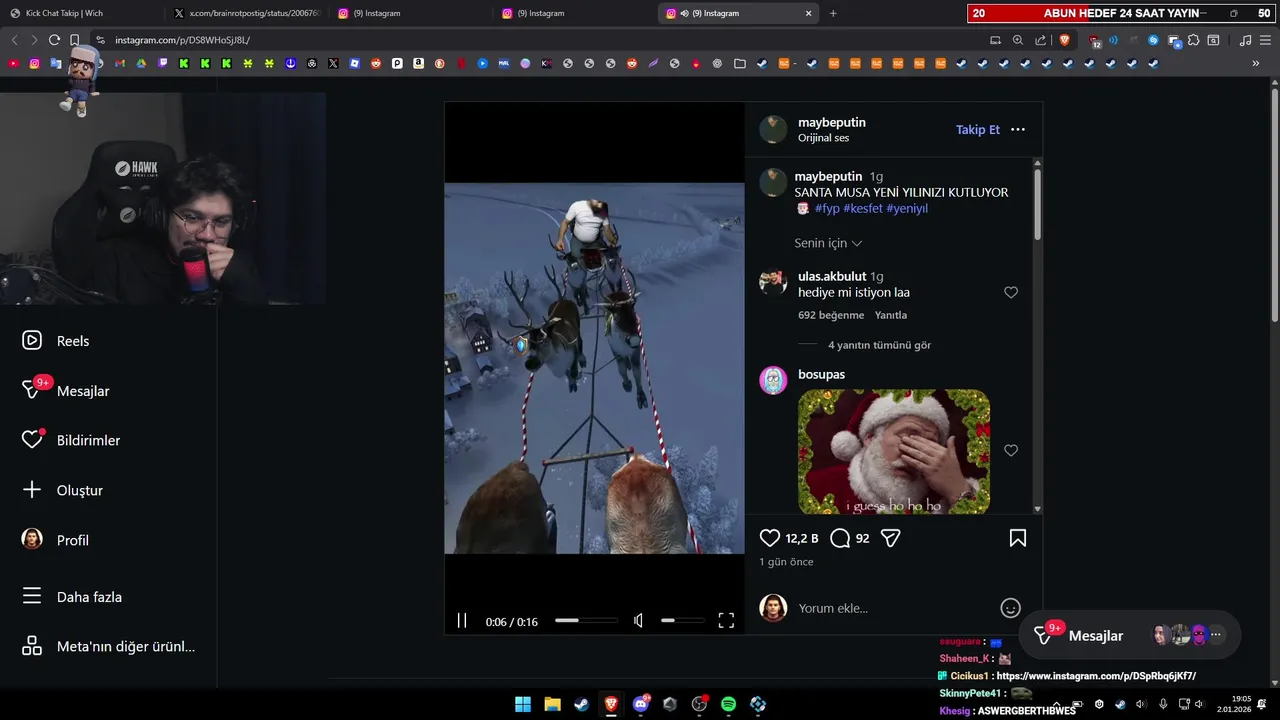The image size is (1280, 720).
Task: Toggle video mute speaker icon
Action: [x=638, y=621]
